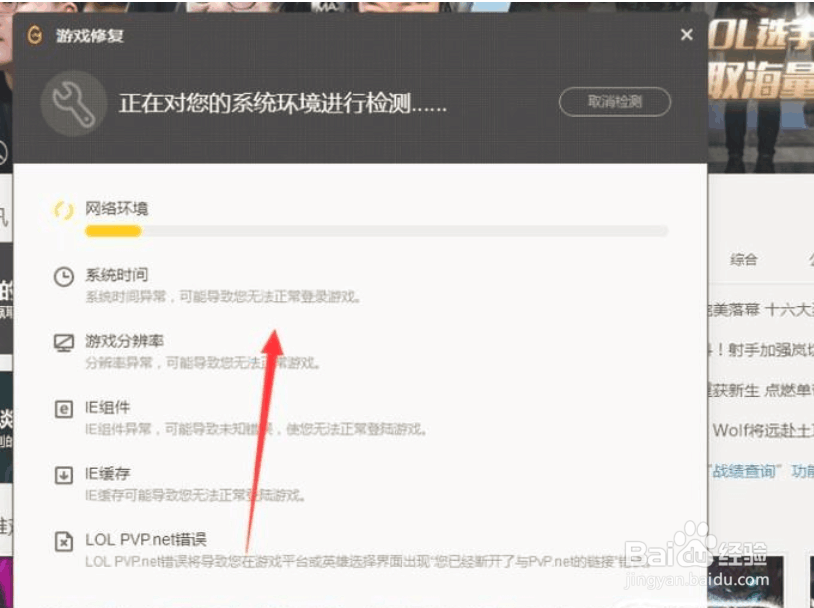Click the 系统时间异常 description text
The image size is (814, 608).
point(223,297)
